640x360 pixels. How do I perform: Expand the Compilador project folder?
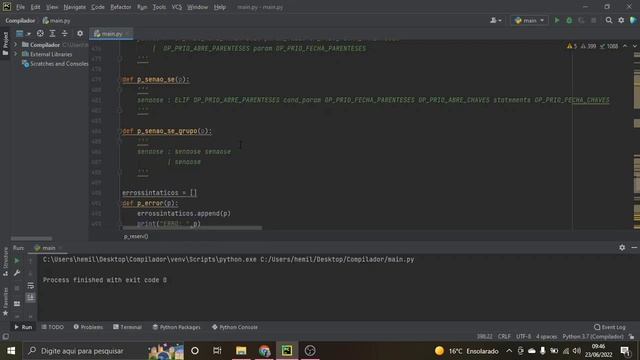click(x=16, y=44)
